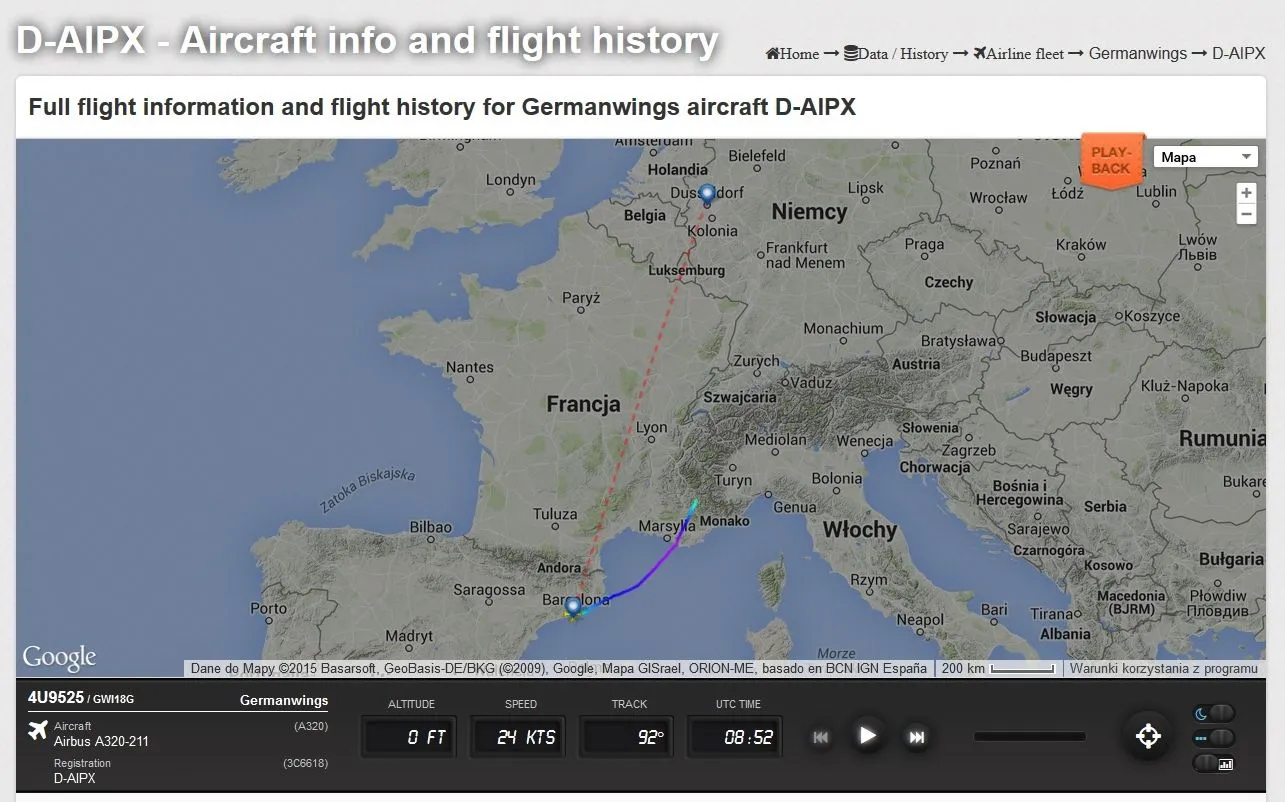The width and height of the screenshot is (1285, 802).
Task: Enable the chart display toggle
Action: tap(1213, 763)
